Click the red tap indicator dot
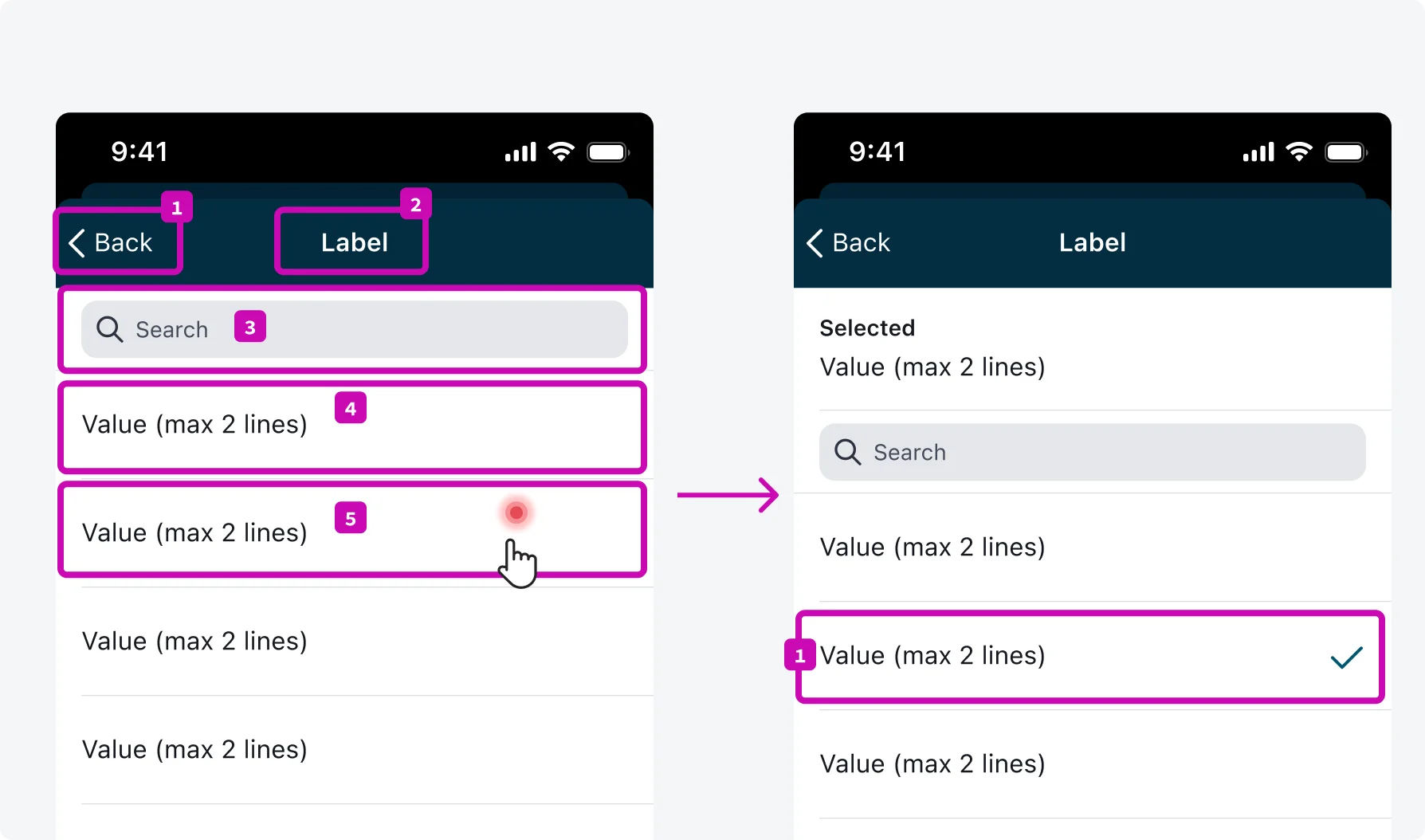This screenshot has height=840, width=1425. [516, 512]
